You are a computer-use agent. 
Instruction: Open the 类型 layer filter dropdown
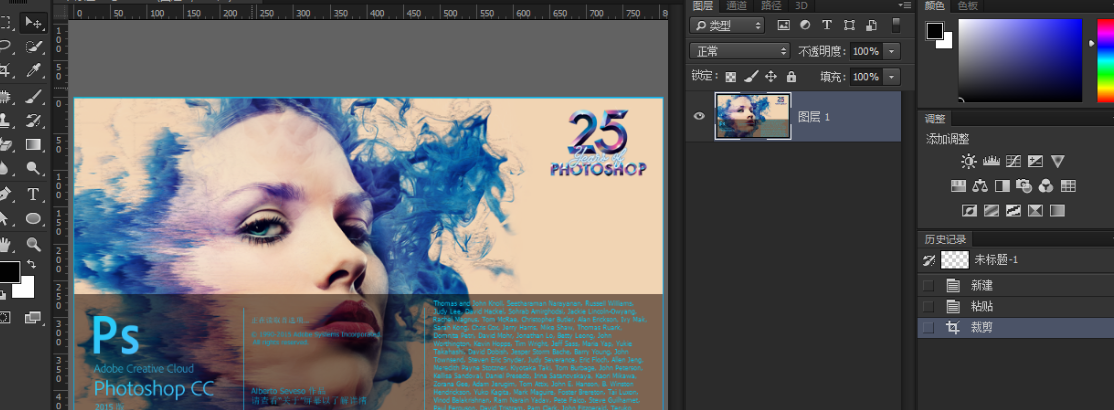point(727,26)
